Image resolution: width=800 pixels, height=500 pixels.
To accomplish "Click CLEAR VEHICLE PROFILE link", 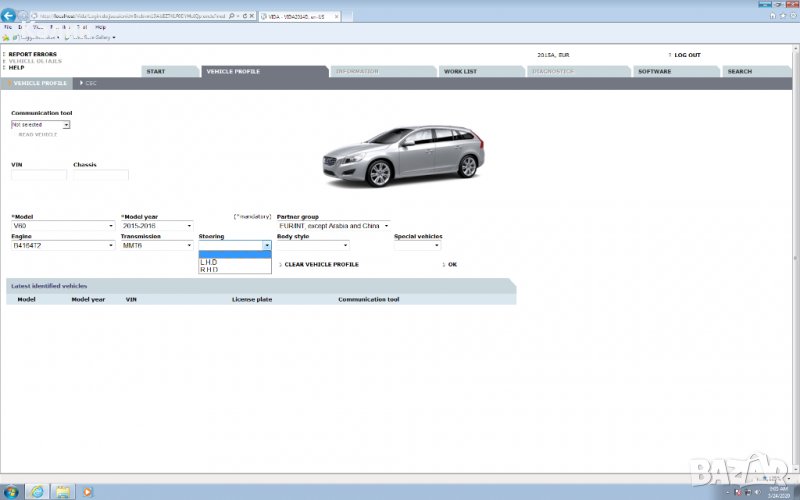I will coord(321,264).
